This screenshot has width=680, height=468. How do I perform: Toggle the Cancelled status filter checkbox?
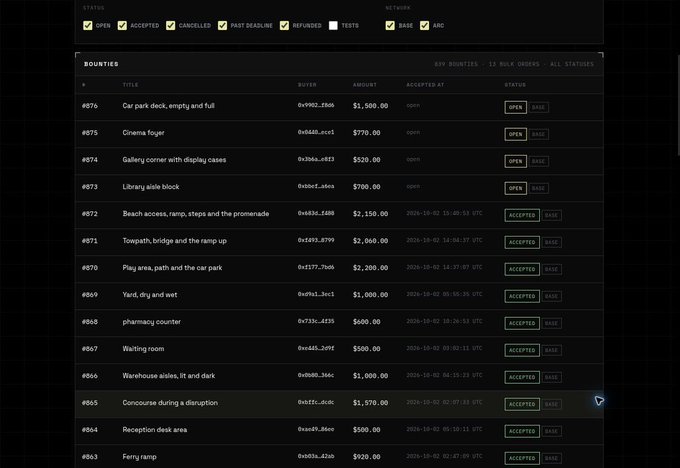pyautogui.click(x=170, y=26)
